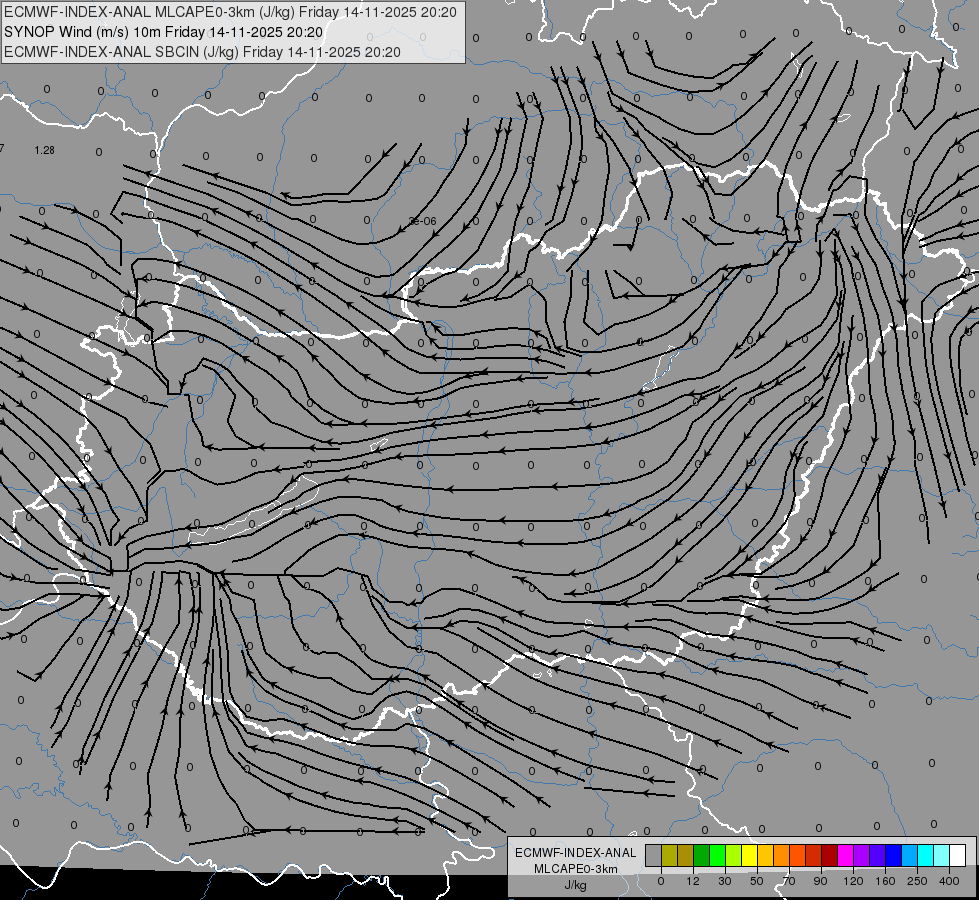Click the '1.28' value on the map
Image resolution: width=979 pixels, height=900 pixels.
[44, 151]
